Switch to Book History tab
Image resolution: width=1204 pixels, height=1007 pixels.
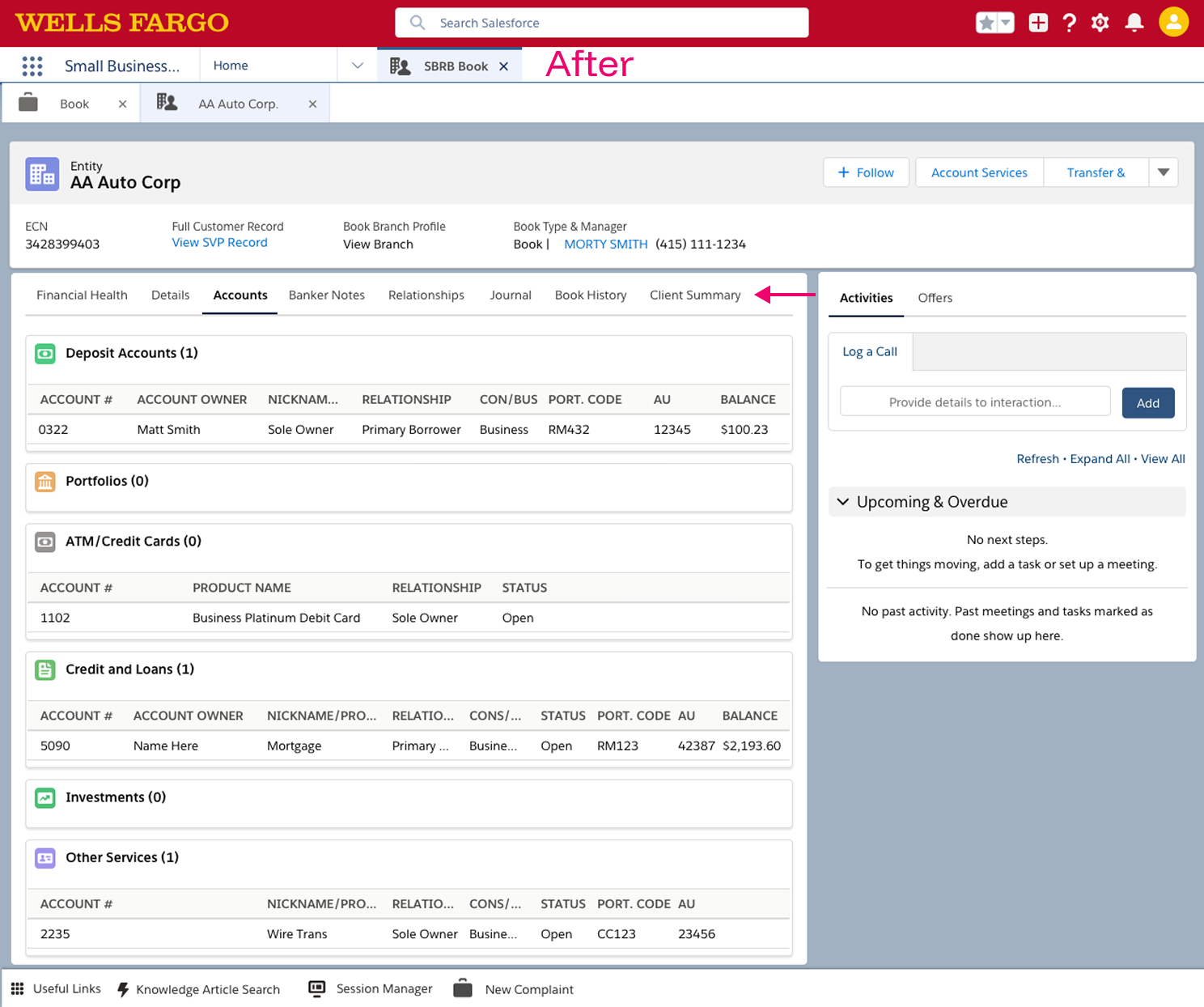[x=591, y=295]
